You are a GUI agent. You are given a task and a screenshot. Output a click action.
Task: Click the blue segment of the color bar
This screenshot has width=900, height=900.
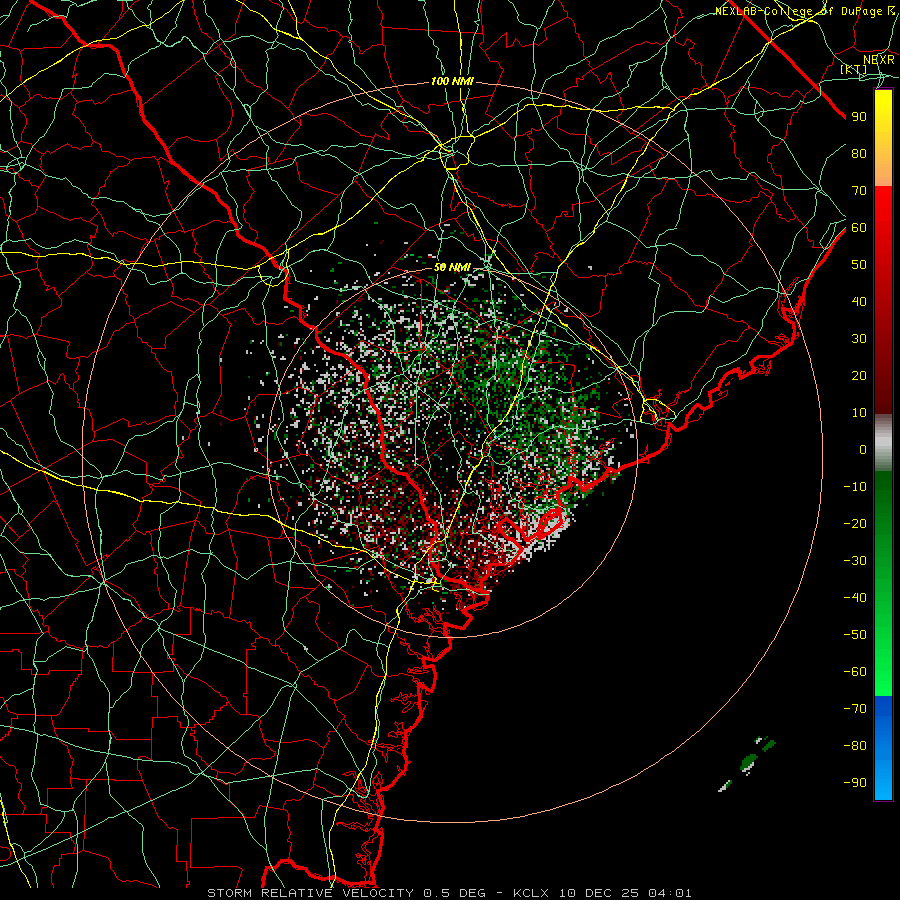point(883,748)
